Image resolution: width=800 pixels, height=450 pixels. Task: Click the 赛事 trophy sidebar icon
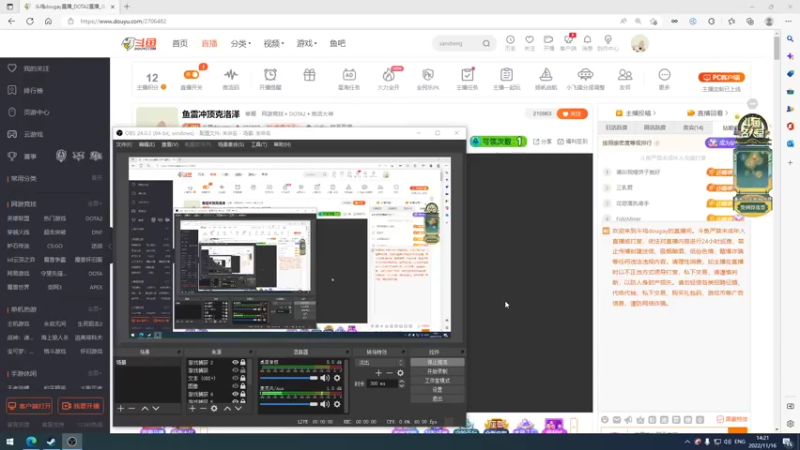[x=12, y=156]
